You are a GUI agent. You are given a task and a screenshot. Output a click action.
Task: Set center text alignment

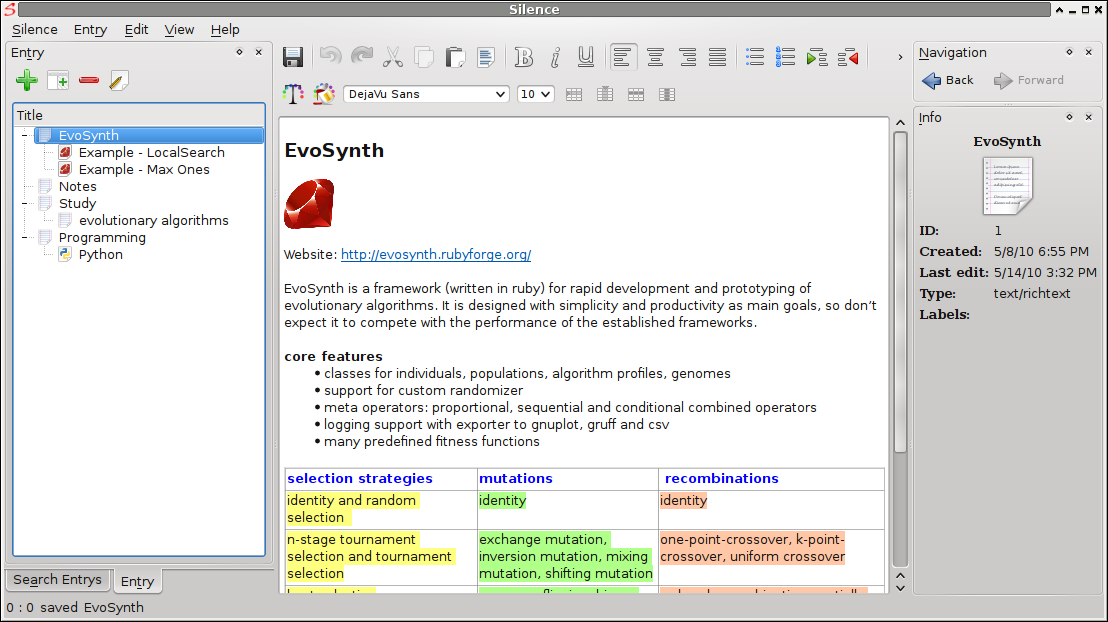(x=655, y=57)
